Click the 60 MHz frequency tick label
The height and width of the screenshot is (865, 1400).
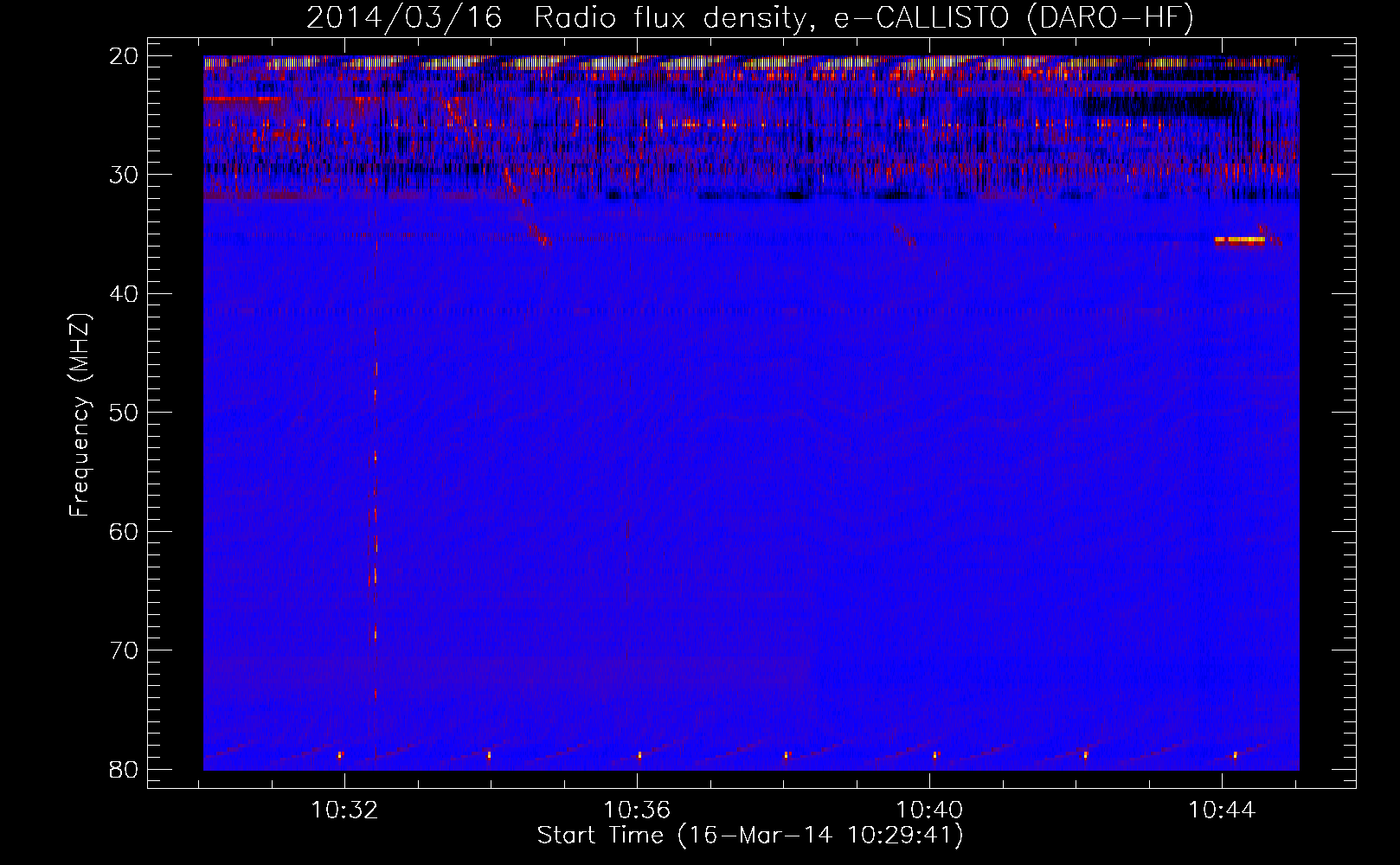point(125,531)
